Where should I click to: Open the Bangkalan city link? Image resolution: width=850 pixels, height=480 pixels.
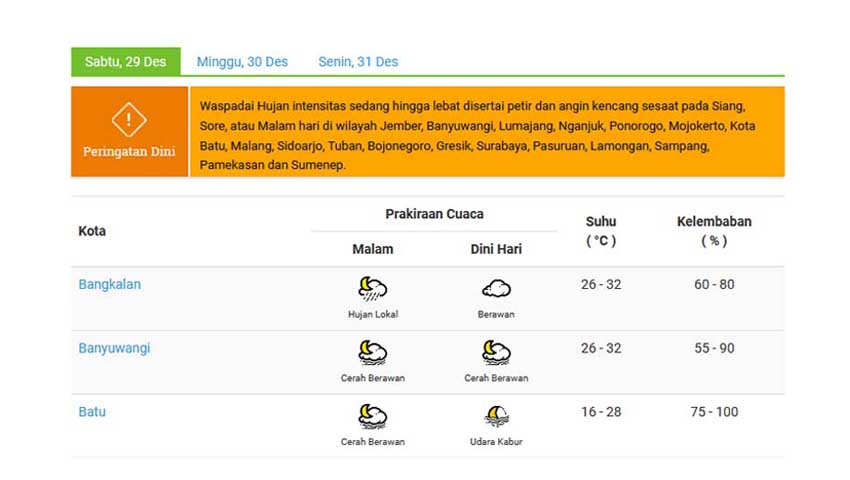click(110, 284)
